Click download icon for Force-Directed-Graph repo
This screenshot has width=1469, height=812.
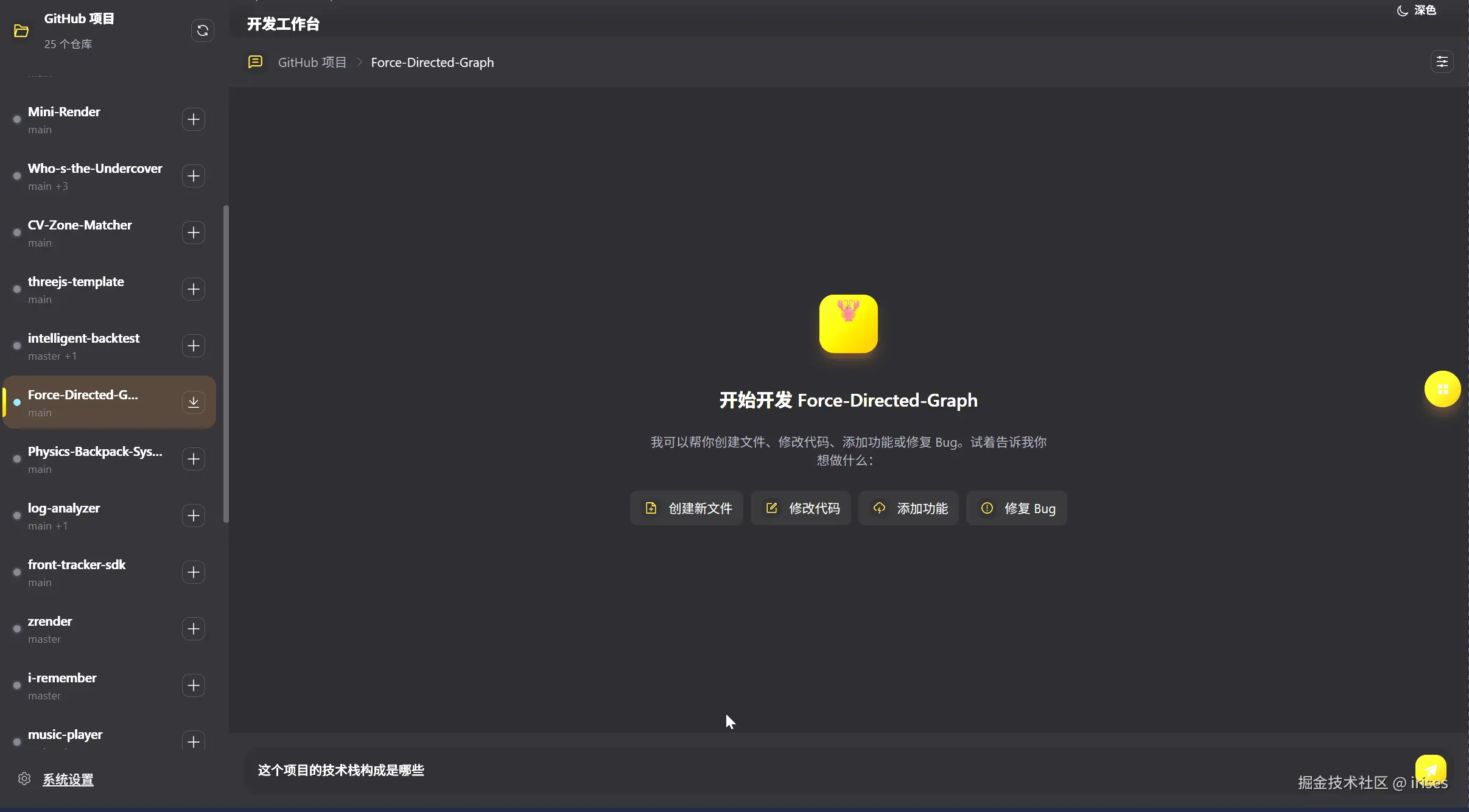pos(194,402)
